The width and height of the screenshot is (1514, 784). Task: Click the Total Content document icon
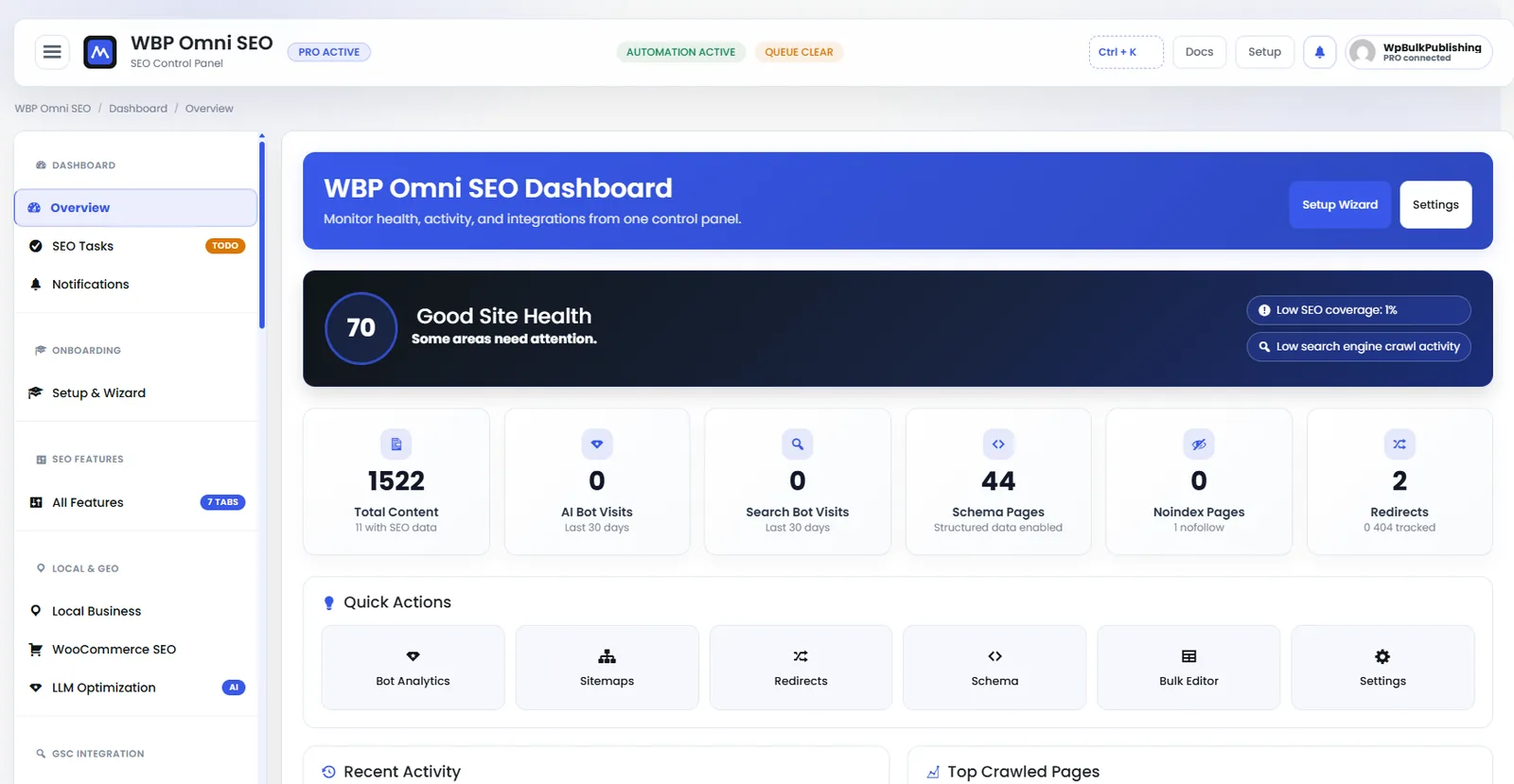[396, 444]
